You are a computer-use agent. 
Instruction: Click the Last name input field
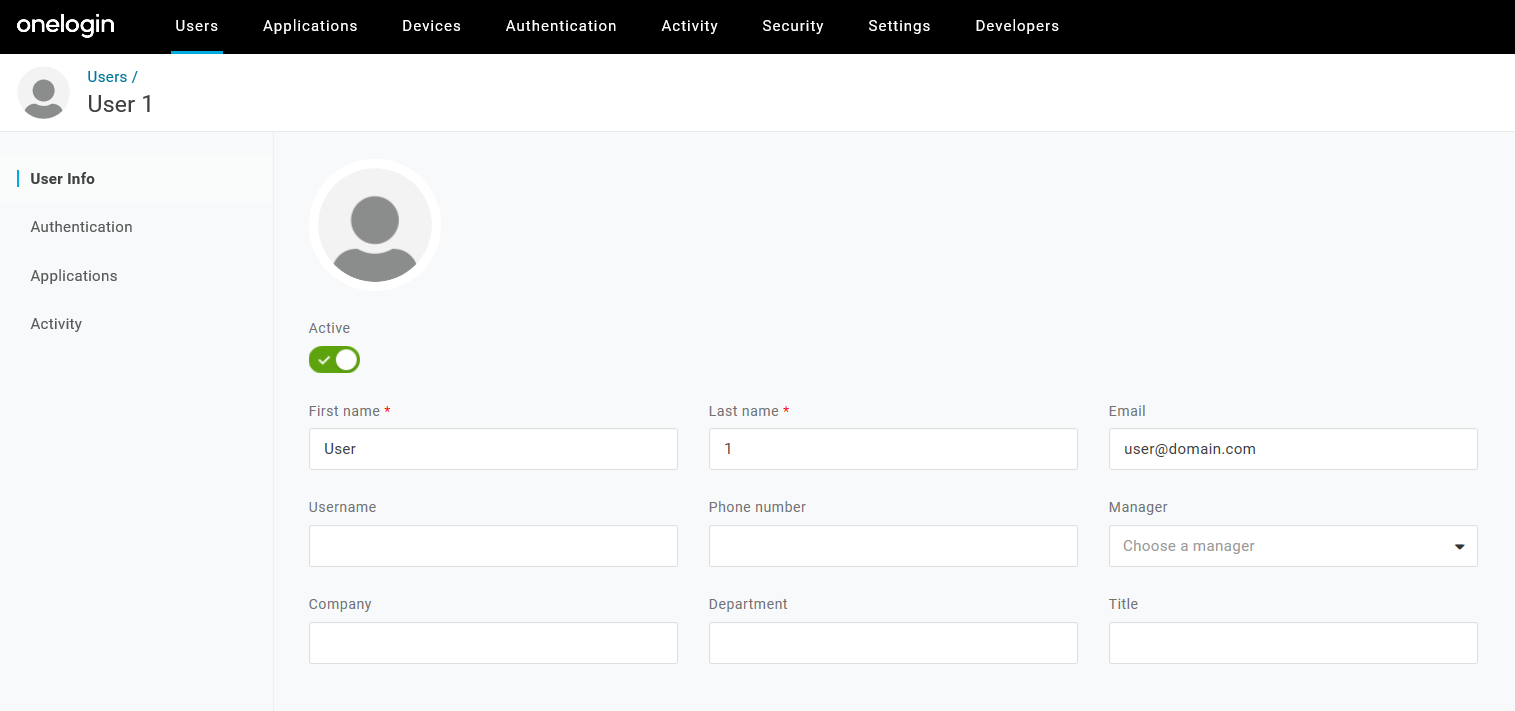(893, 448)
